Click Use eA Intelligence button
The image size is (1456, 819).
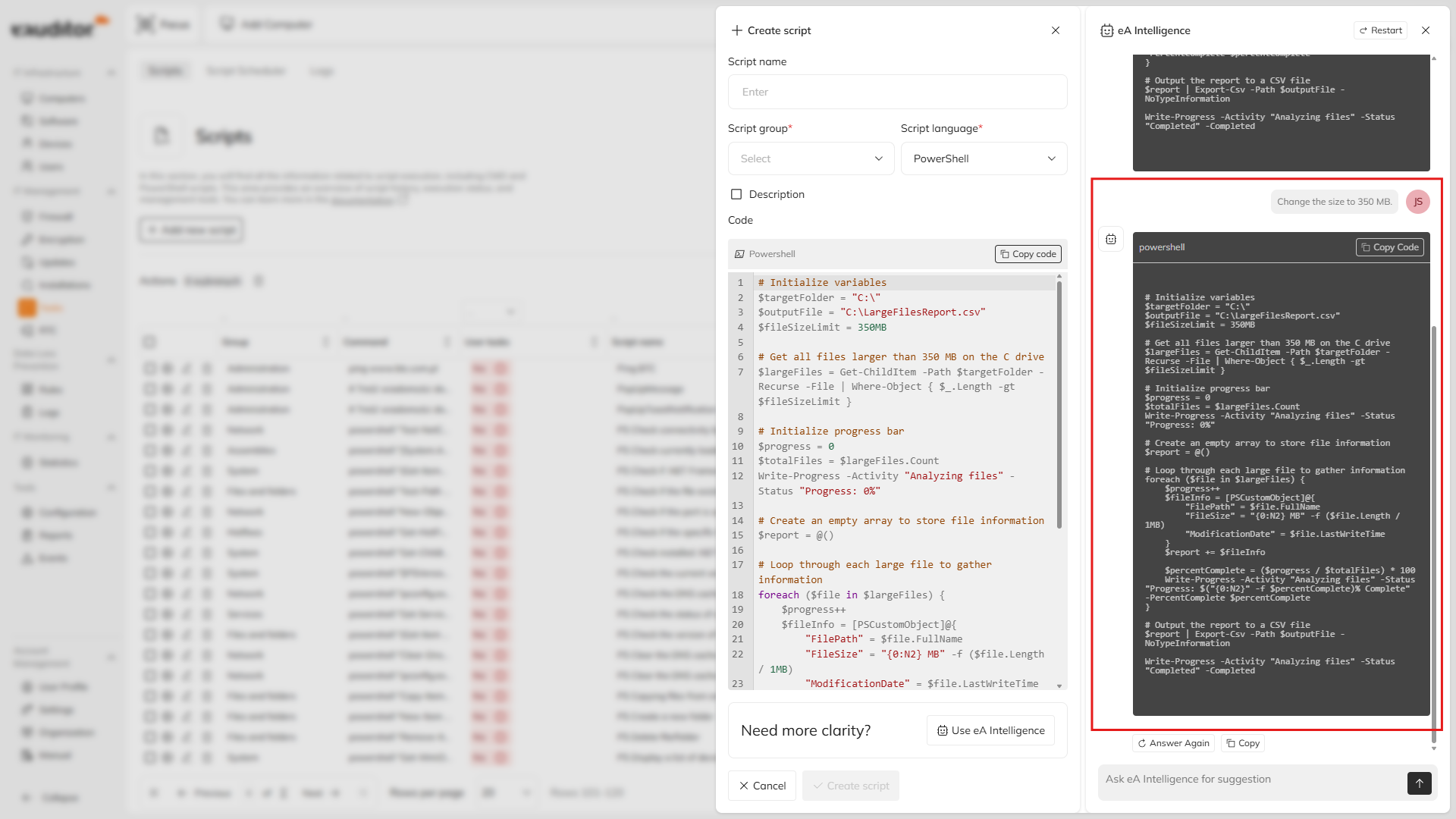(990, 730)
